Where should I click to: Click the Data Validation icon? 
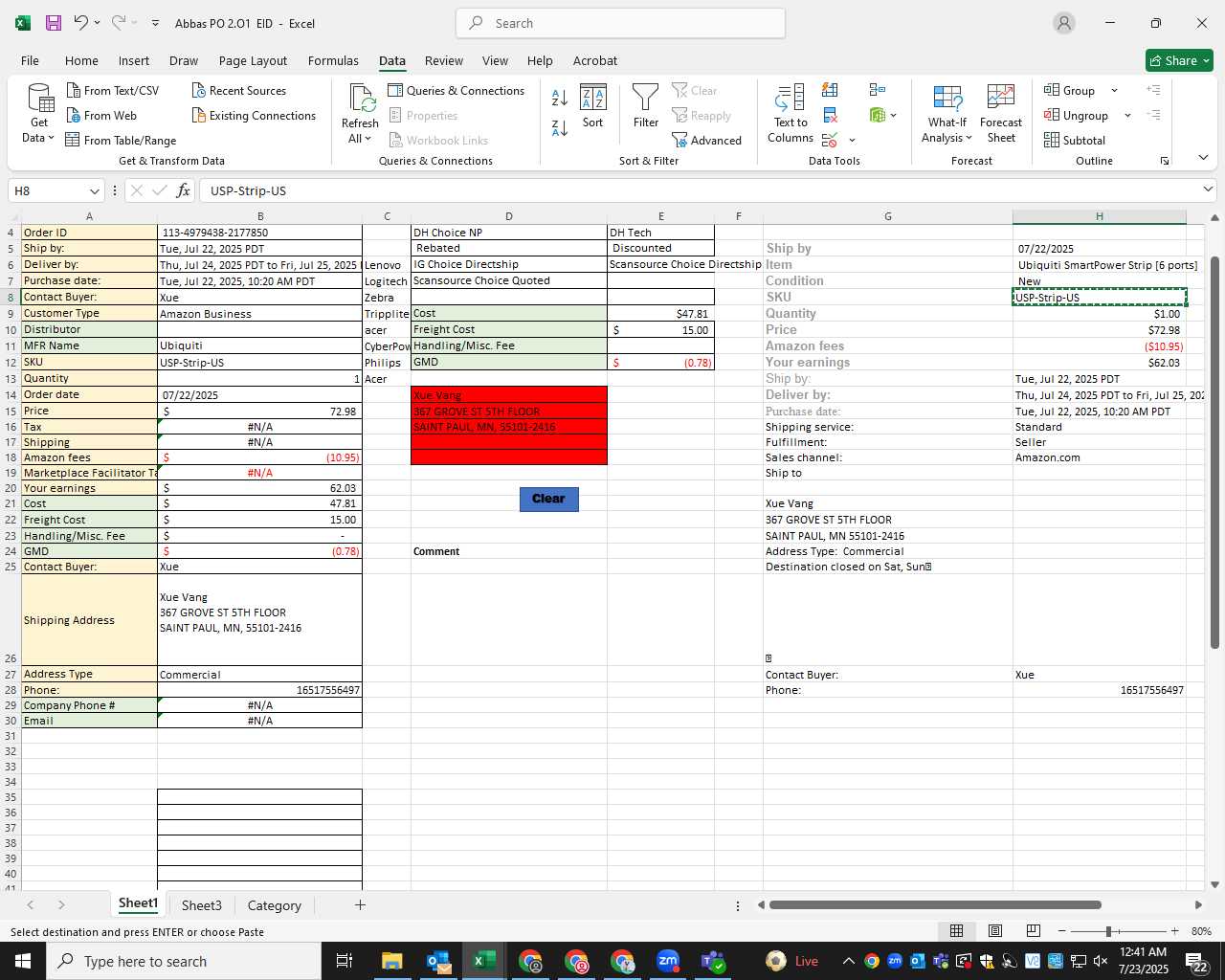tap(830, 140)
